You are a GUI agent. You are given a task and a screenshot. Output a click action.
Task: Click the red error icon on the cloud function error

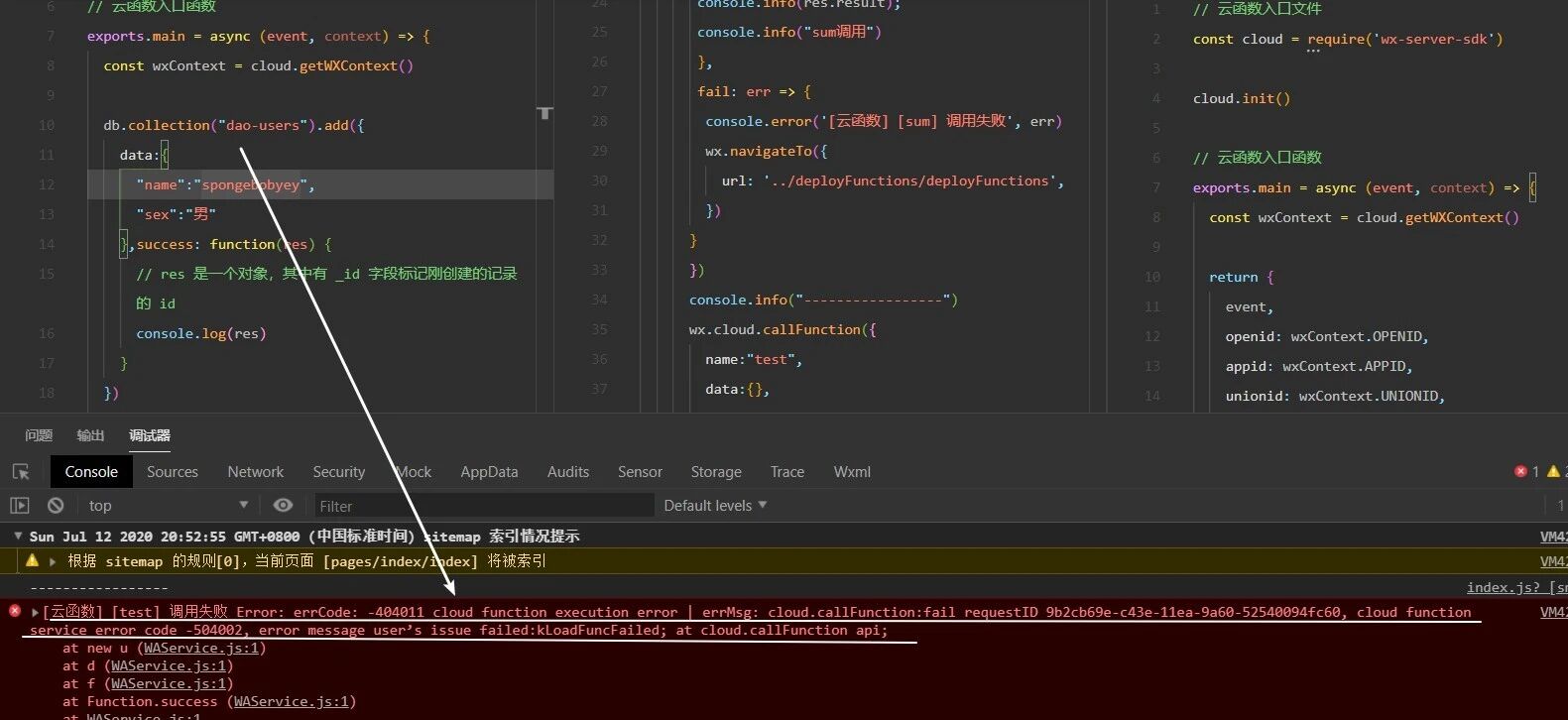pyautogui.click(x=15, y=611)
